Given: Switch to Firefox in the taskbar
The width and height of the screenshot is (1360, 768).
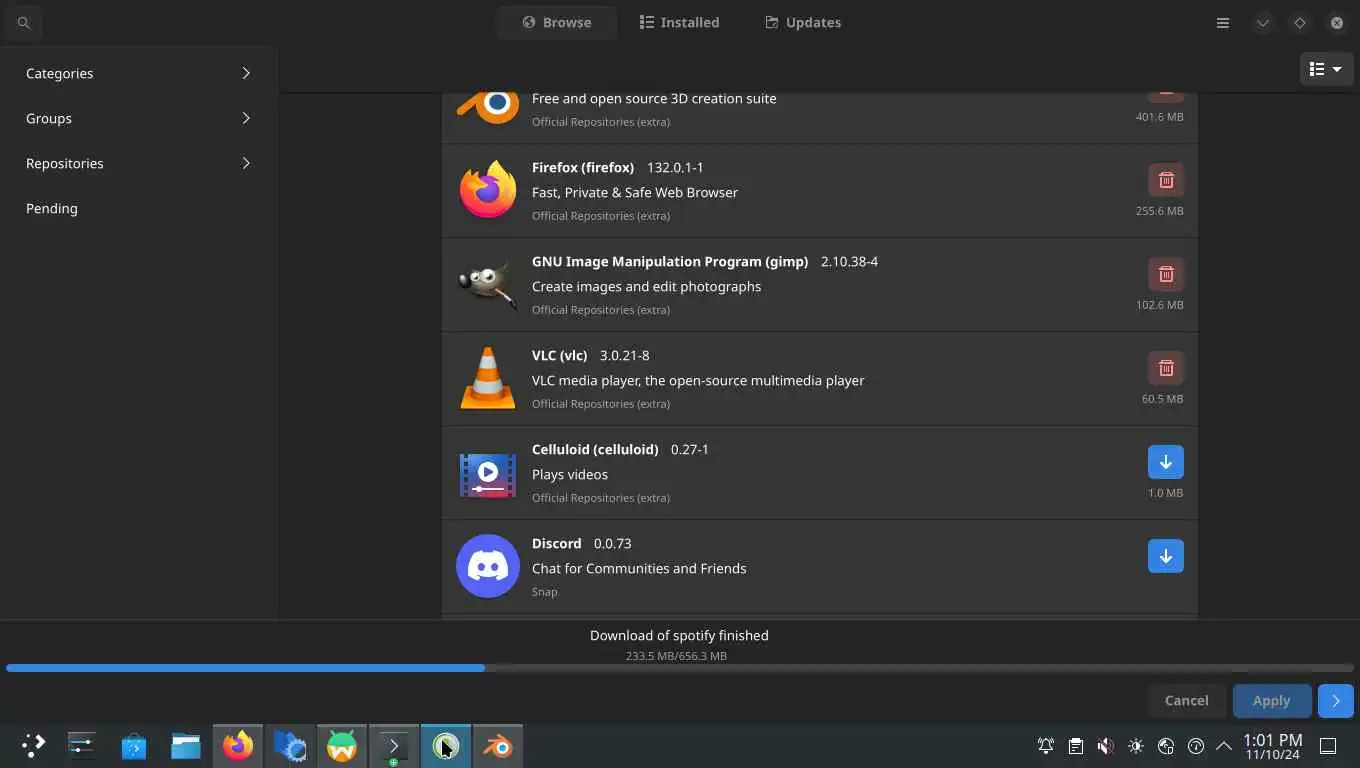Looking at the screenshot, I should pos(238,745).
